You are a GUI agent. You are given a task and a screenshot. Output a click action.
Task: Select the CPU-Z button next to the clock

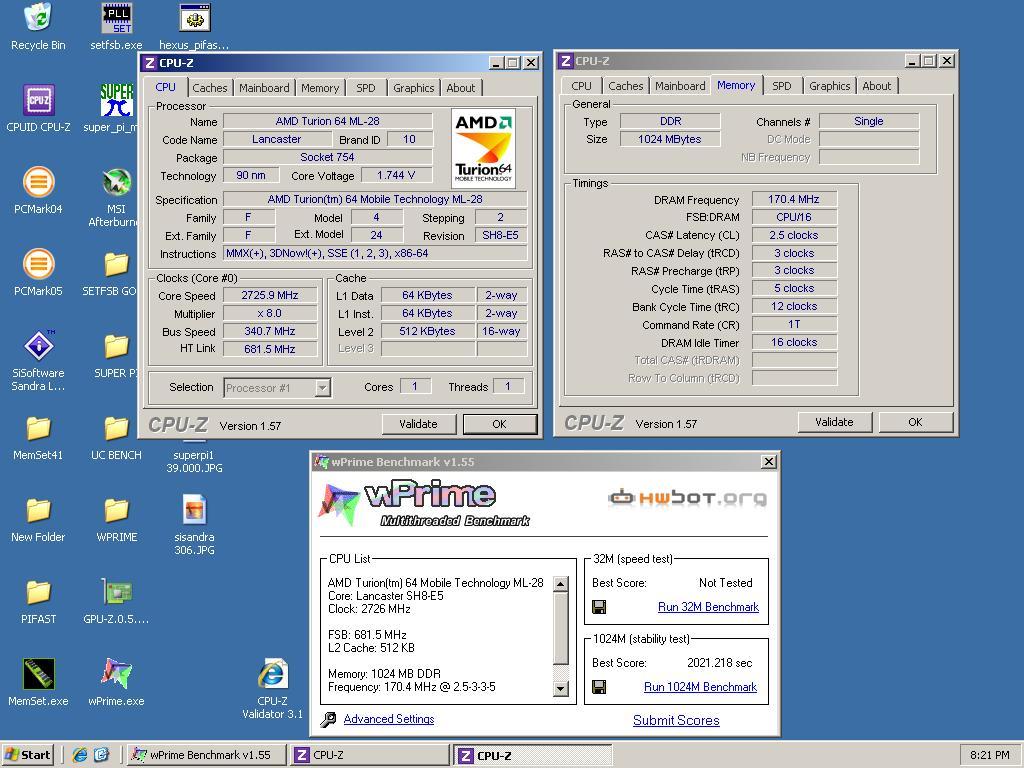coord(534,755)
